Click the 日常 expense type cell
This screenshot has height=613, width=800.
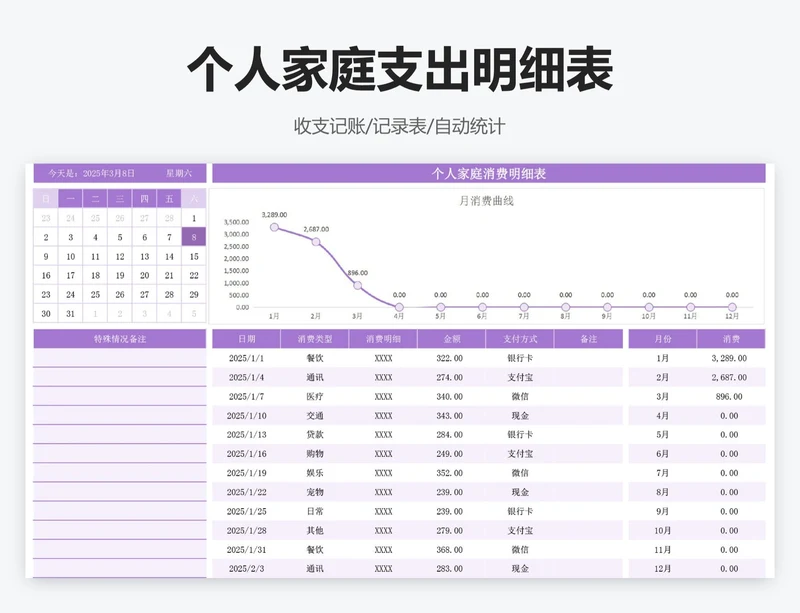click(315, 511)
